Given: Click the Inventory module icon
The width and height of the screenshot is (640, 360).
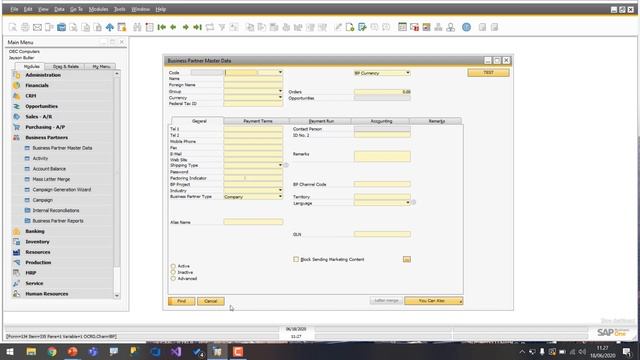Looking at the screenshot, I should (x=16, y=242).
